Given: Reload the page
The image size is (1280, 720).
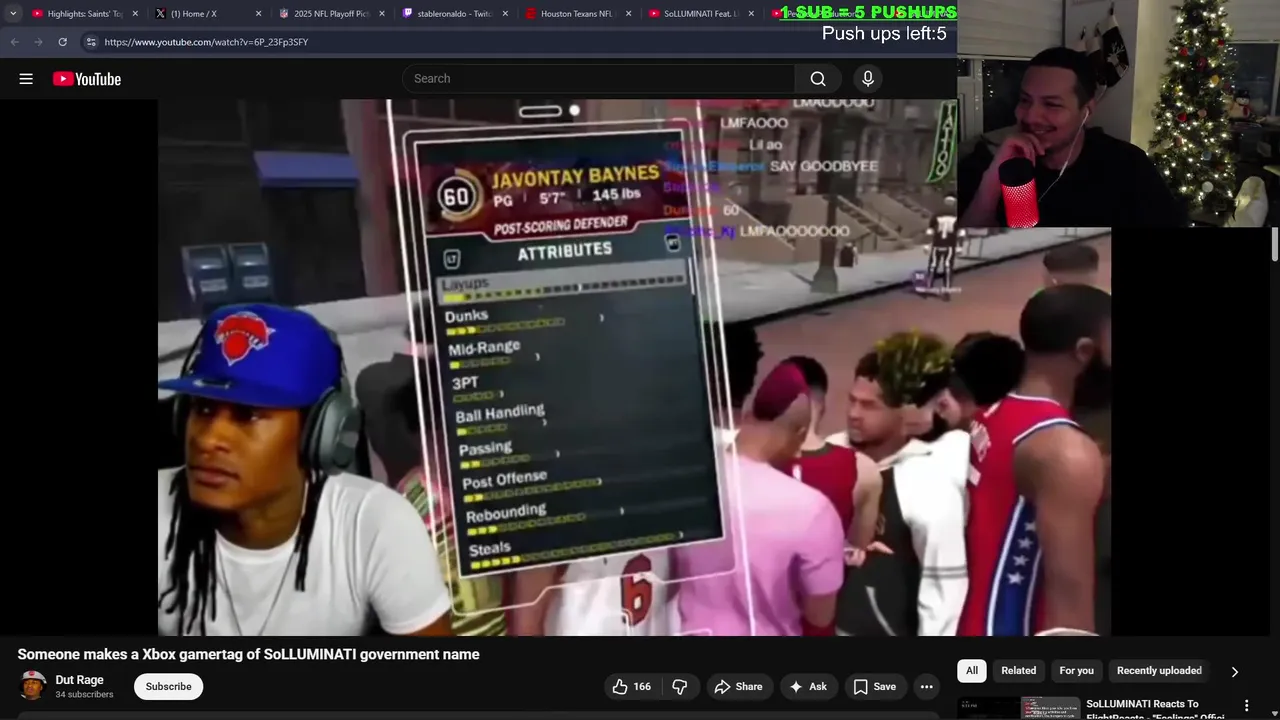Looking at the screenshot, I should point(62,42).
